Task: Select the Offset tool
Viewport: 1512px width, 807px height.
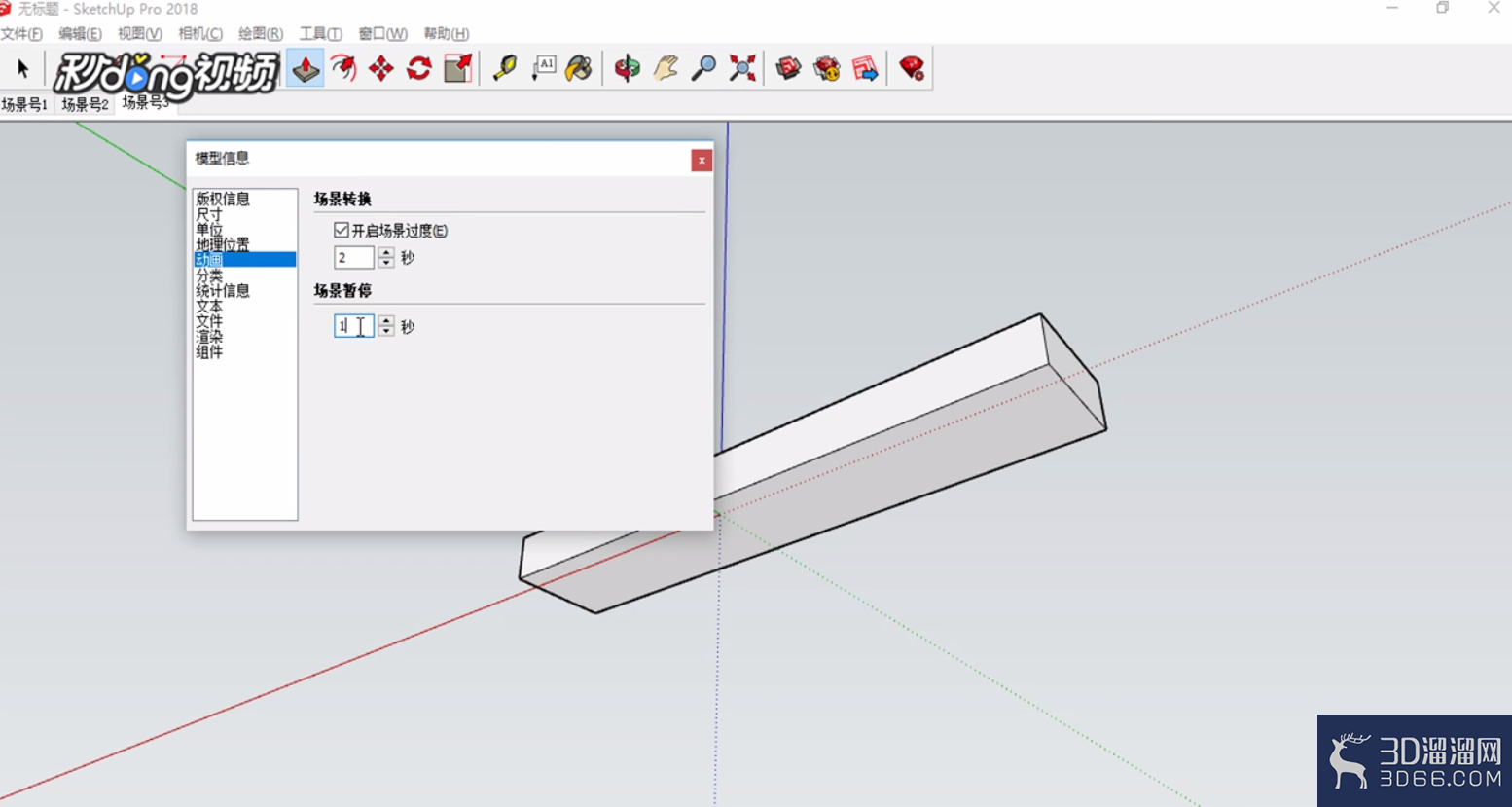Action: pyautogui.click(x=343, y=68)
